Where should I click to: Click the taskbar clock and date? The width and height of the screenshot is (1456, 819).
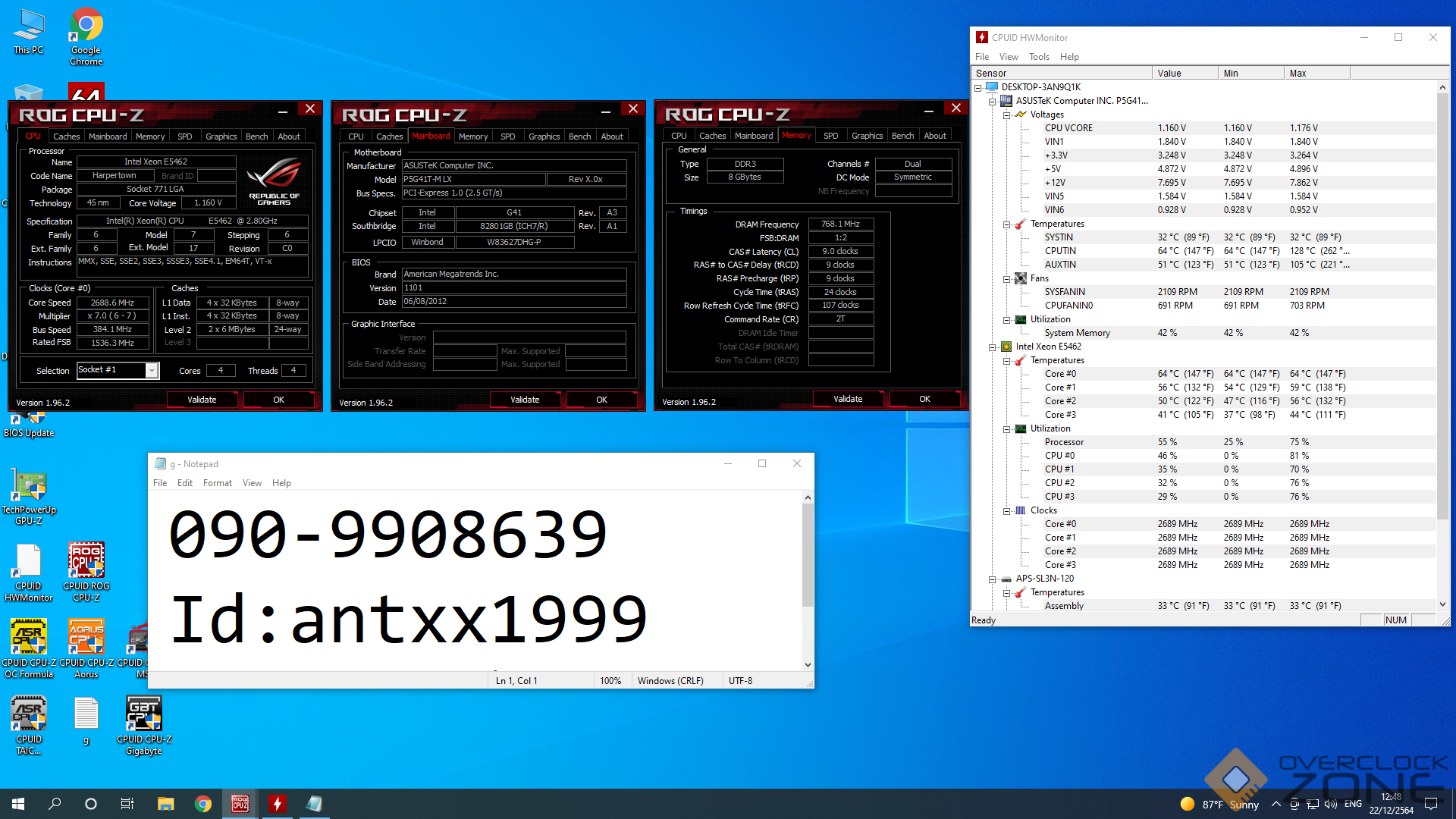1391,804
